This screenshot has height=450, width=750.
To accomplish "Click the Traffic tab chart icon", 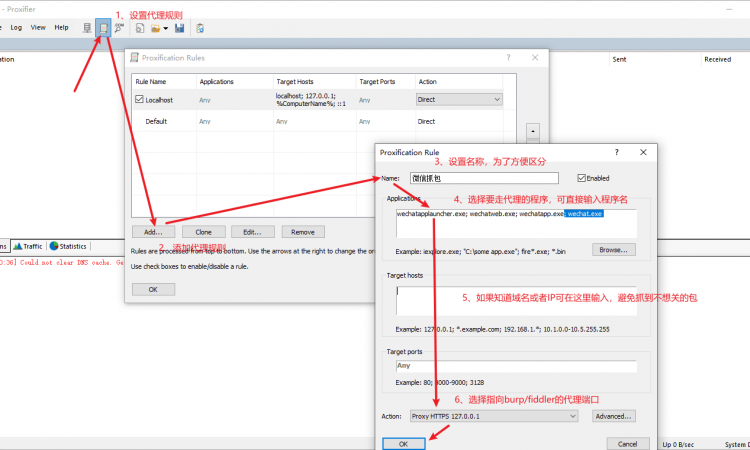I will click(18, 246).
